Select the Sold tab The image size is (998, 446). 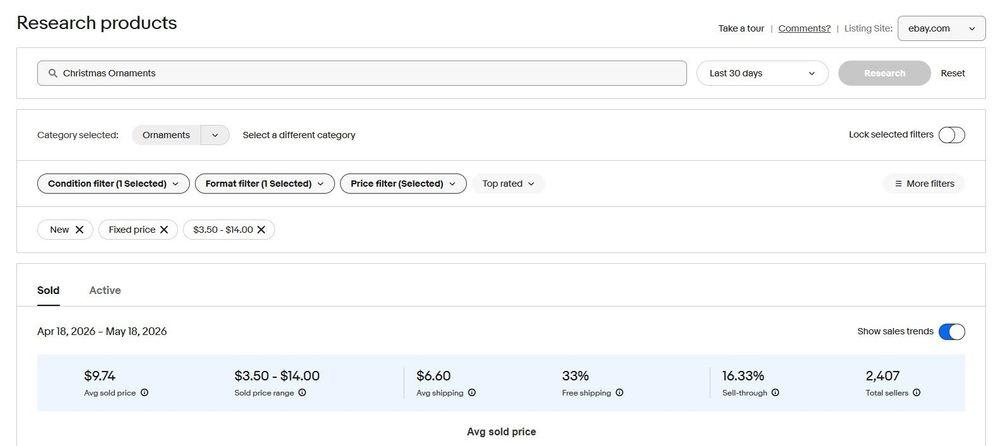click(48, 290)
